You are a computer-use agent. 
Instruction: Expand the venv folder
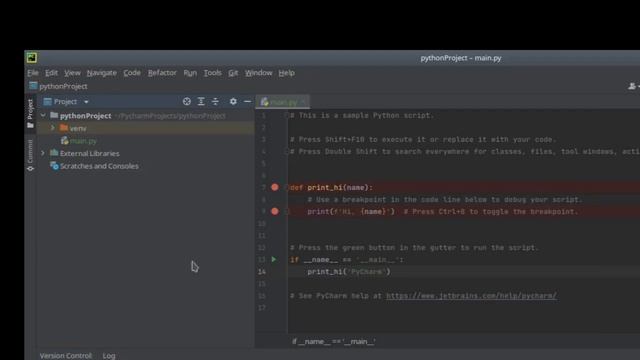pyautogui.click(x=52, y=128)
